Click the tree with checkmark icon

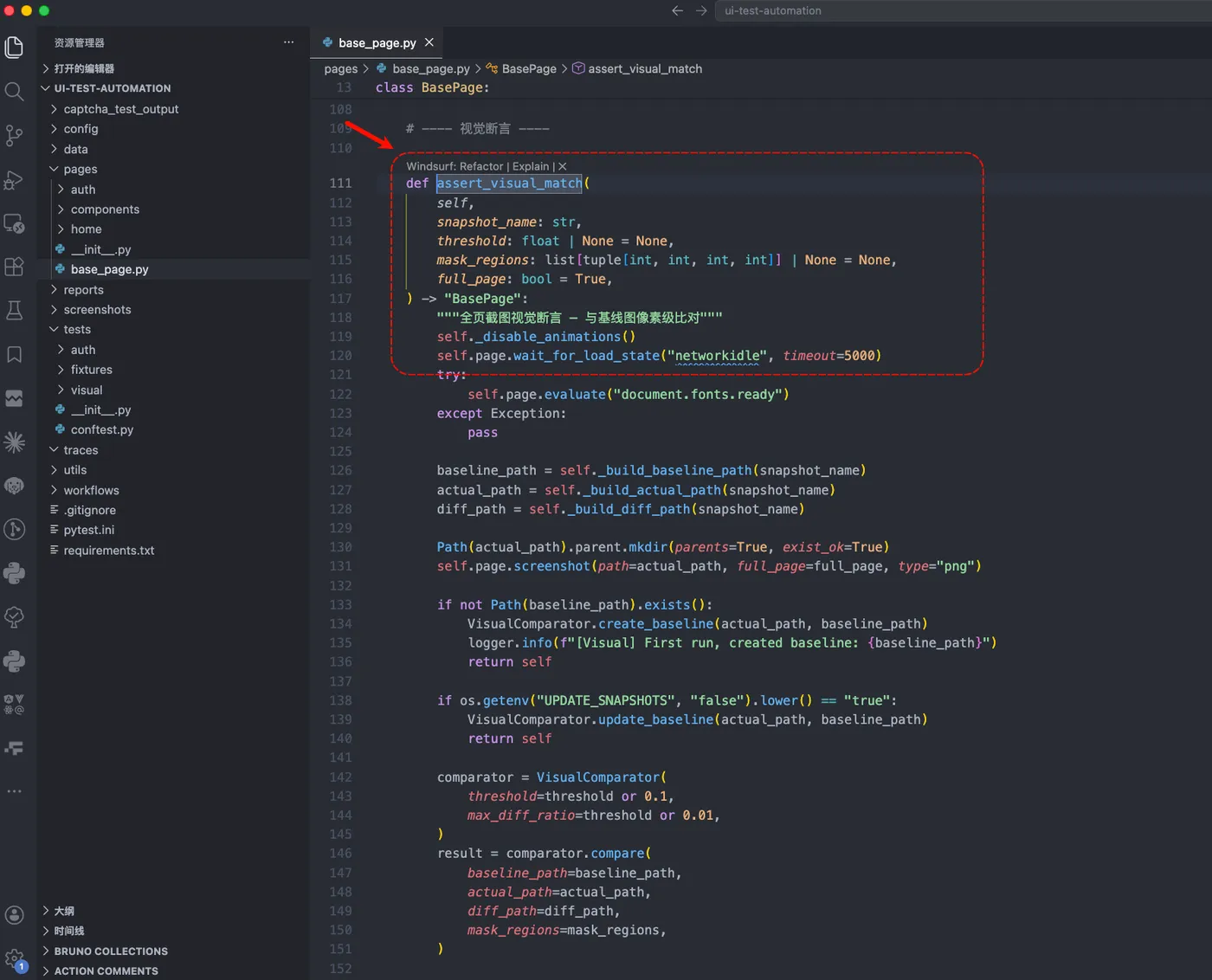(14, 616)
